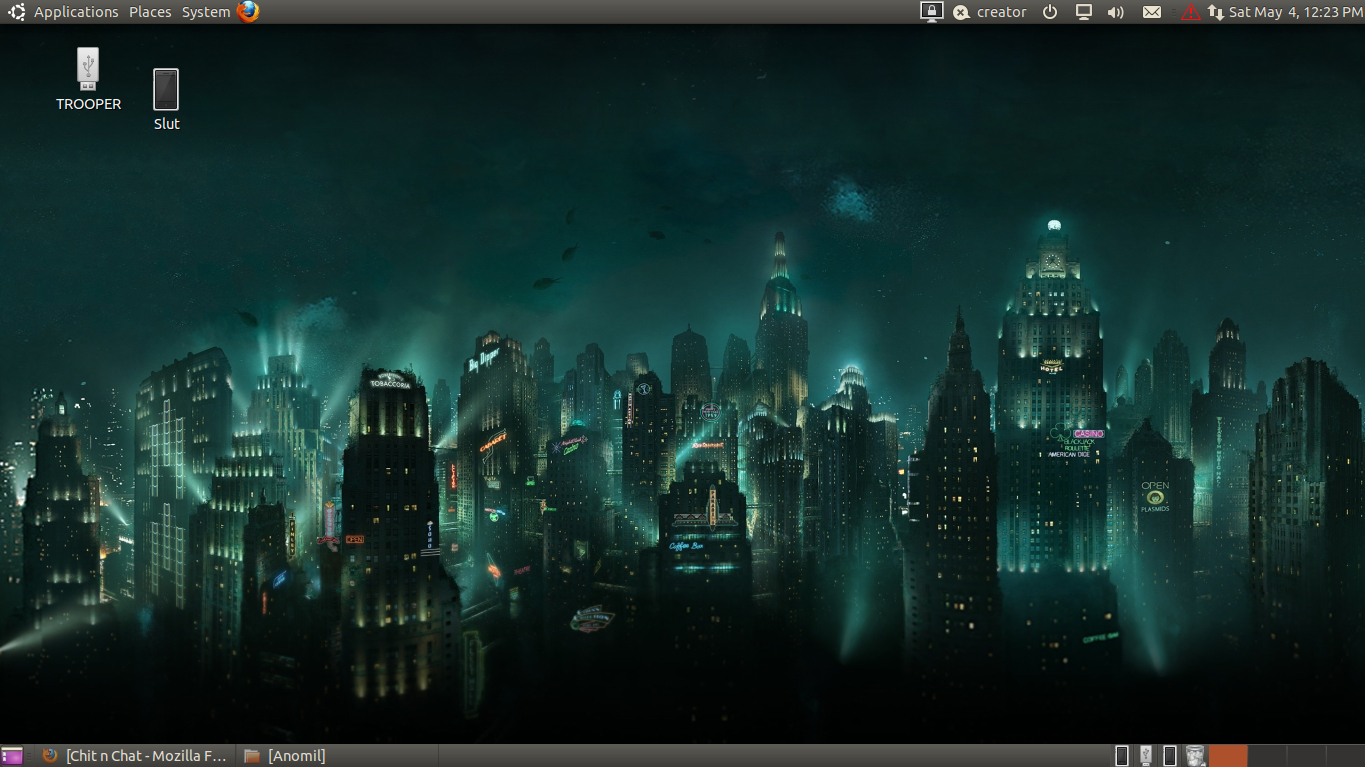Switch to the fourth workspace
1365x767 pixels.
pos(1345,756)
